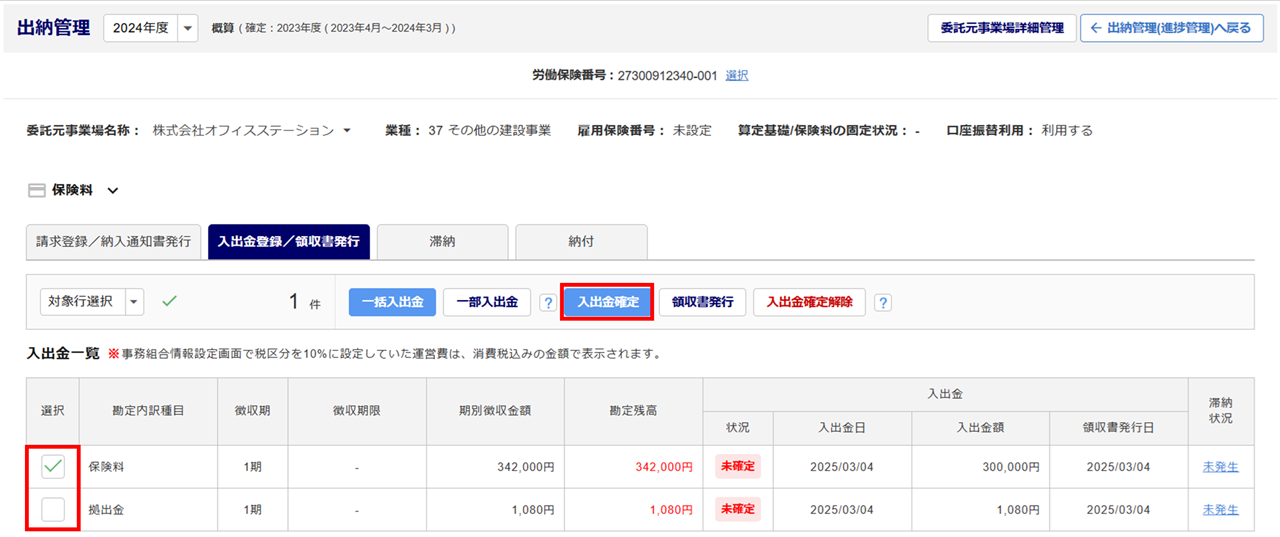Check the 拠出金 row checkbox
The image size is (1280, 537).
[x=53, y=509]
